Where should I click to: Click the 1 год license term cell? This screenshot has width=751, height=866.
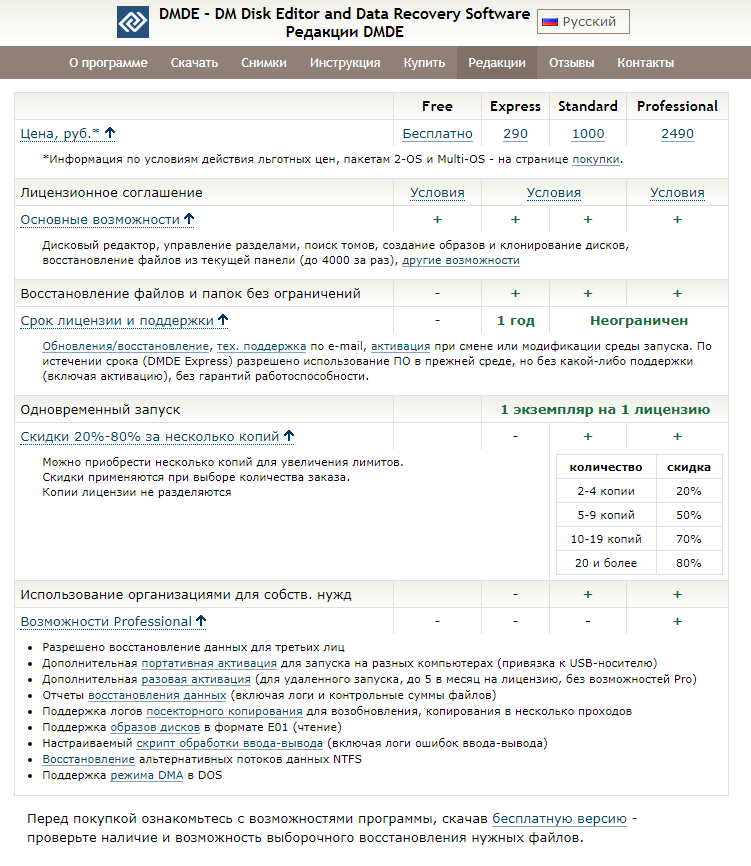516,320
